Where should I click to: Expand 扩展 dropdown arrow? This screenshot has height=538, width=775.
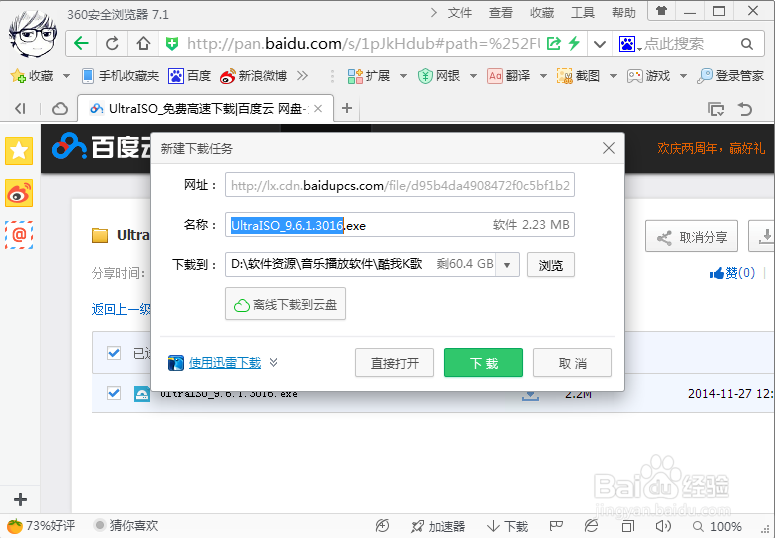(403, 76)
